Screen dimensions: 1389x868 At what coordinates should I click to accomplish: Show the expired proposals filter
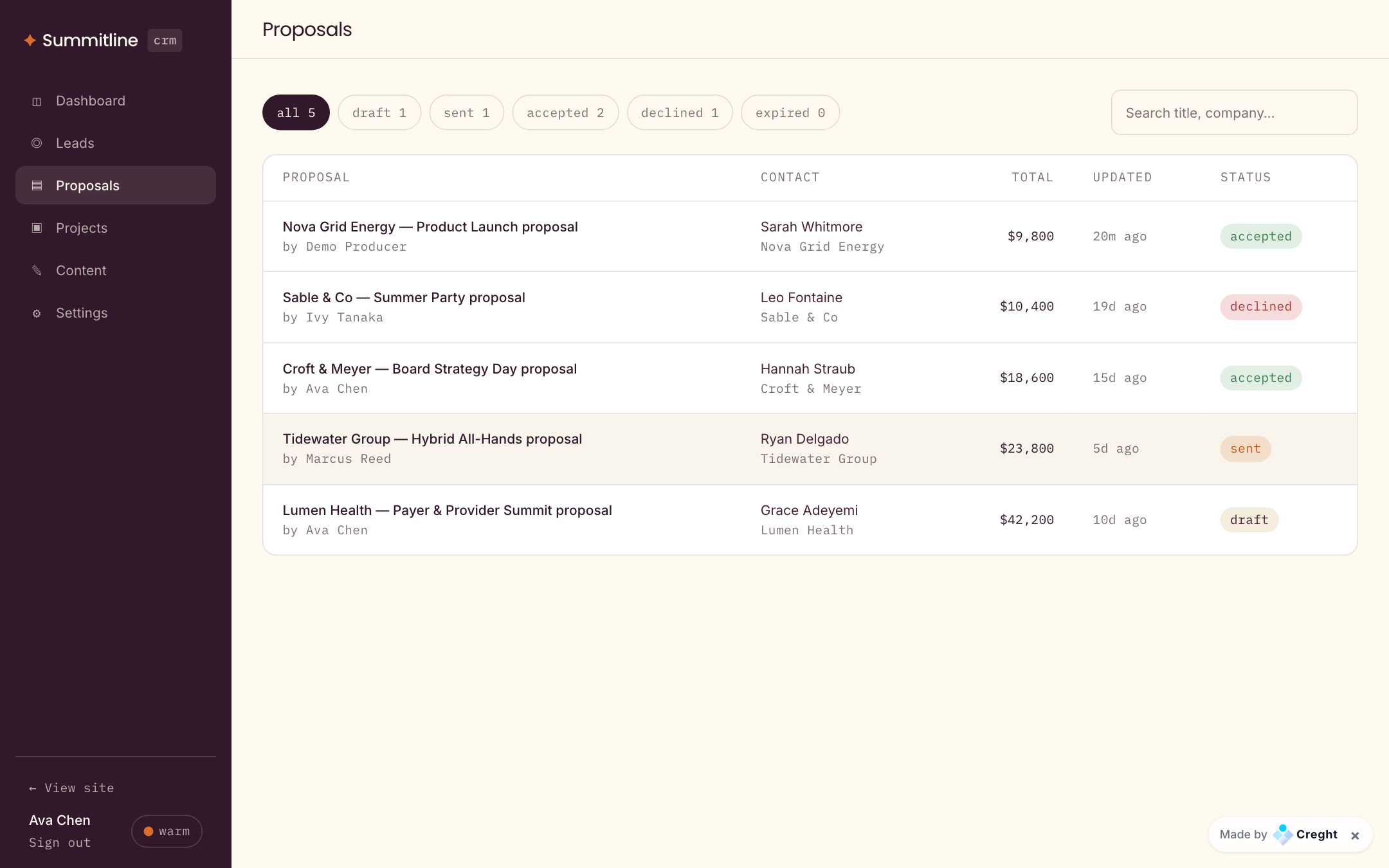coord(790,113)
